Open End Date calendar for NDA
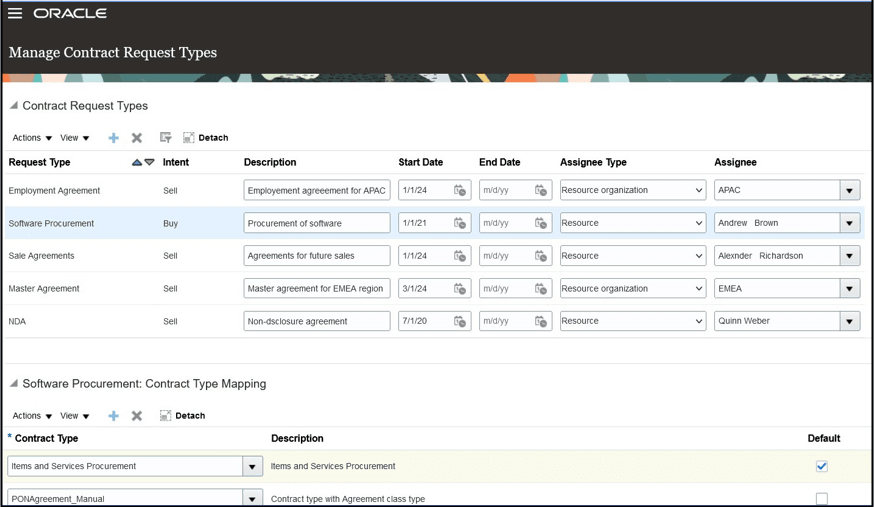This screenshot has width=874, height=507. click(x=541, y=321)
